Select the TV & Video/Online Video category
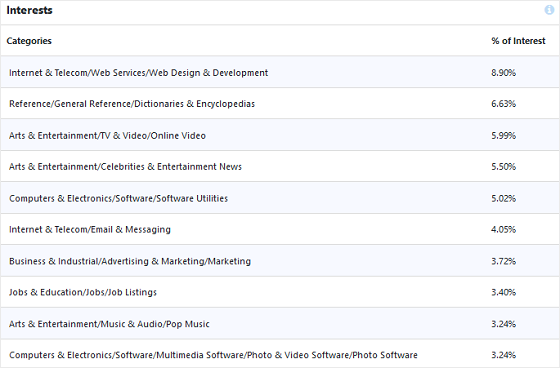 (280, 135)
